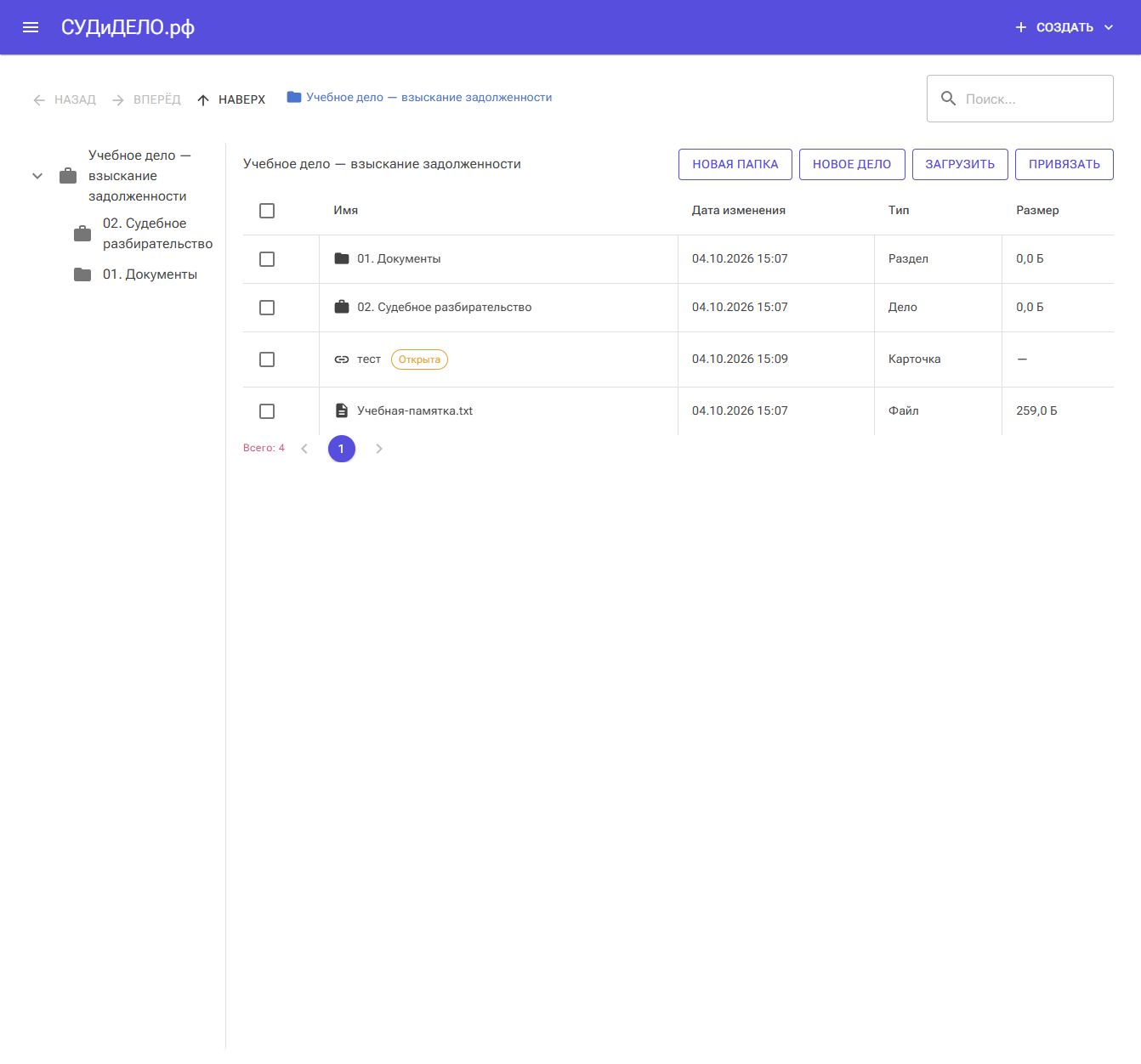
Task: Sort by the Размер column header
Action: pyautogui.click(x=1037, y=210)
